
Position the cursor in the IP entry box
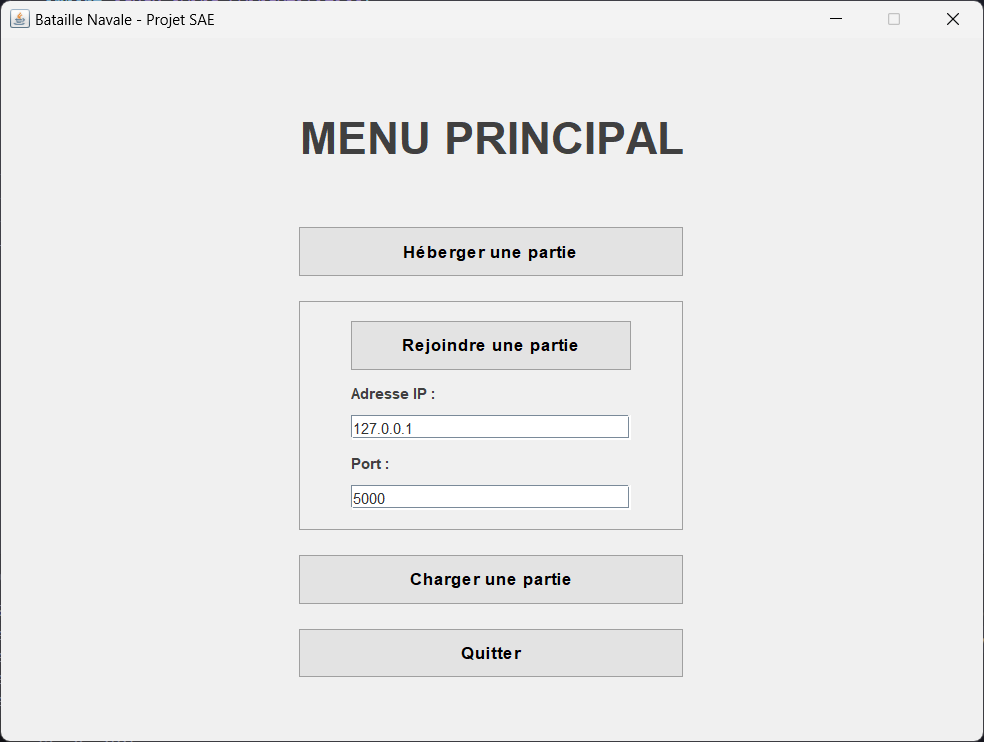point(489,426)
